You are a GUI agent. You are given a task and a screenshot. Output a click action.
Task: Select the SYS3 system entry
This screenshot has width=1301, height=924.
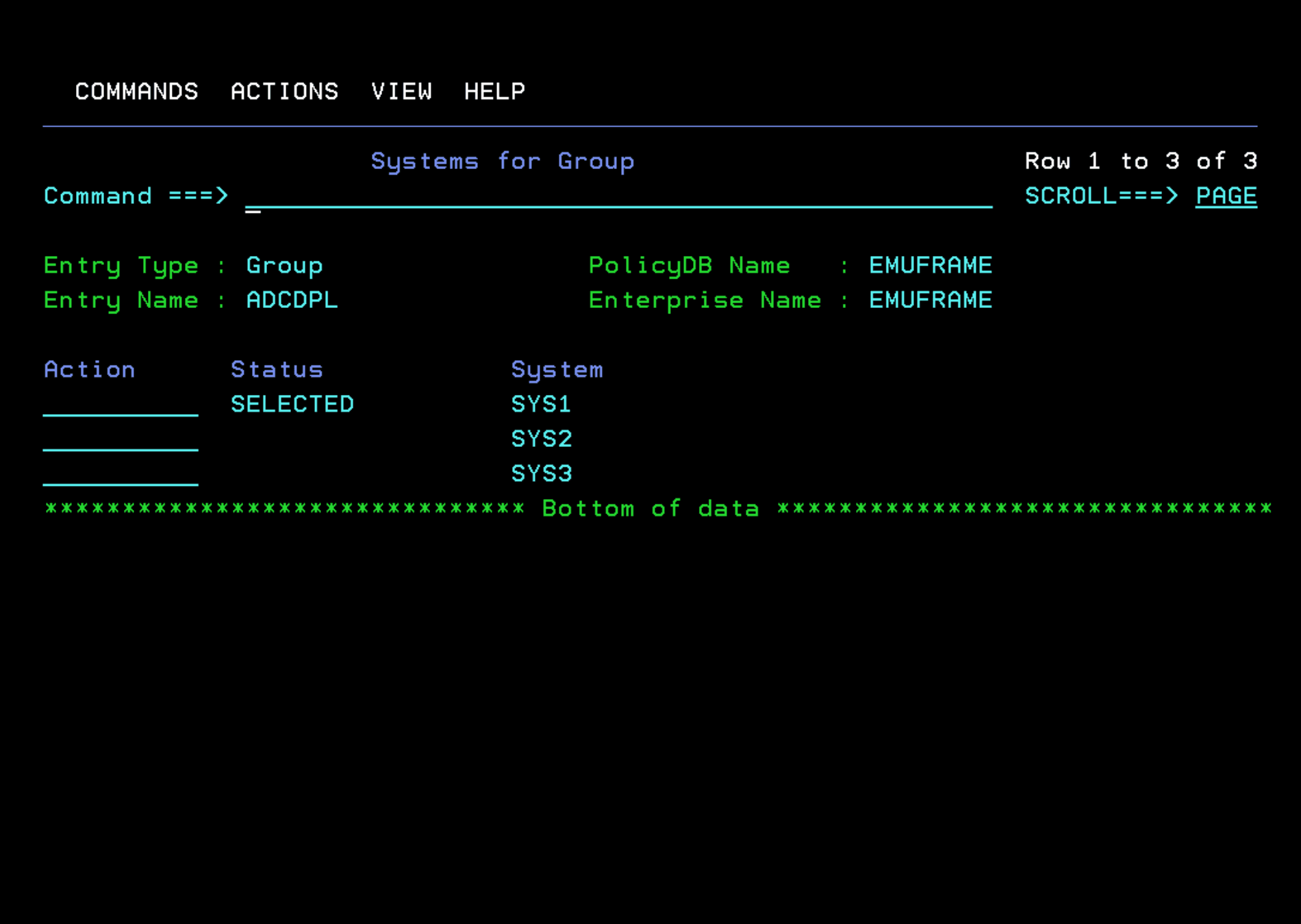(541, 473)
